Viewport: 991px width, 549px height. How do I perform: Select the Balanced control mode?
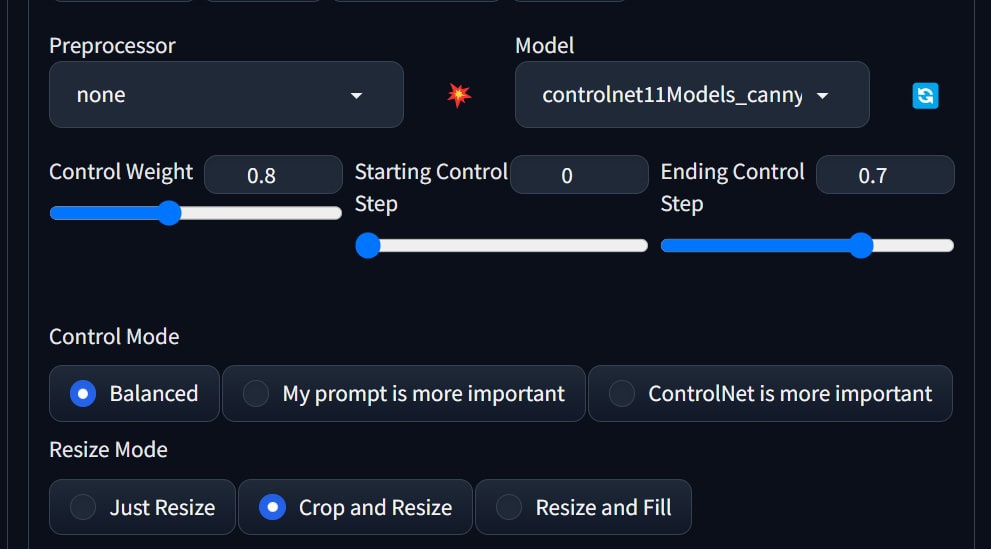coord(134,394)
